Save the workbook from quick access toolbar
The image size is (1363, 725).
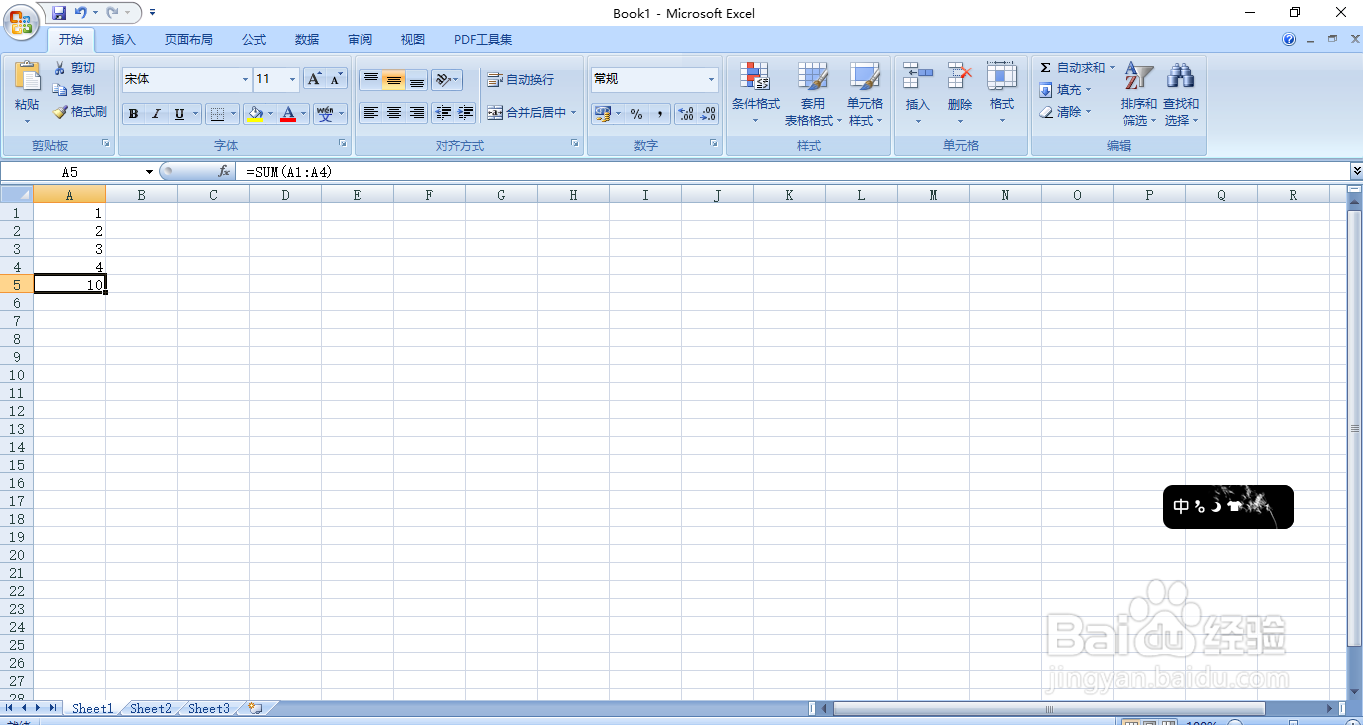59,13
